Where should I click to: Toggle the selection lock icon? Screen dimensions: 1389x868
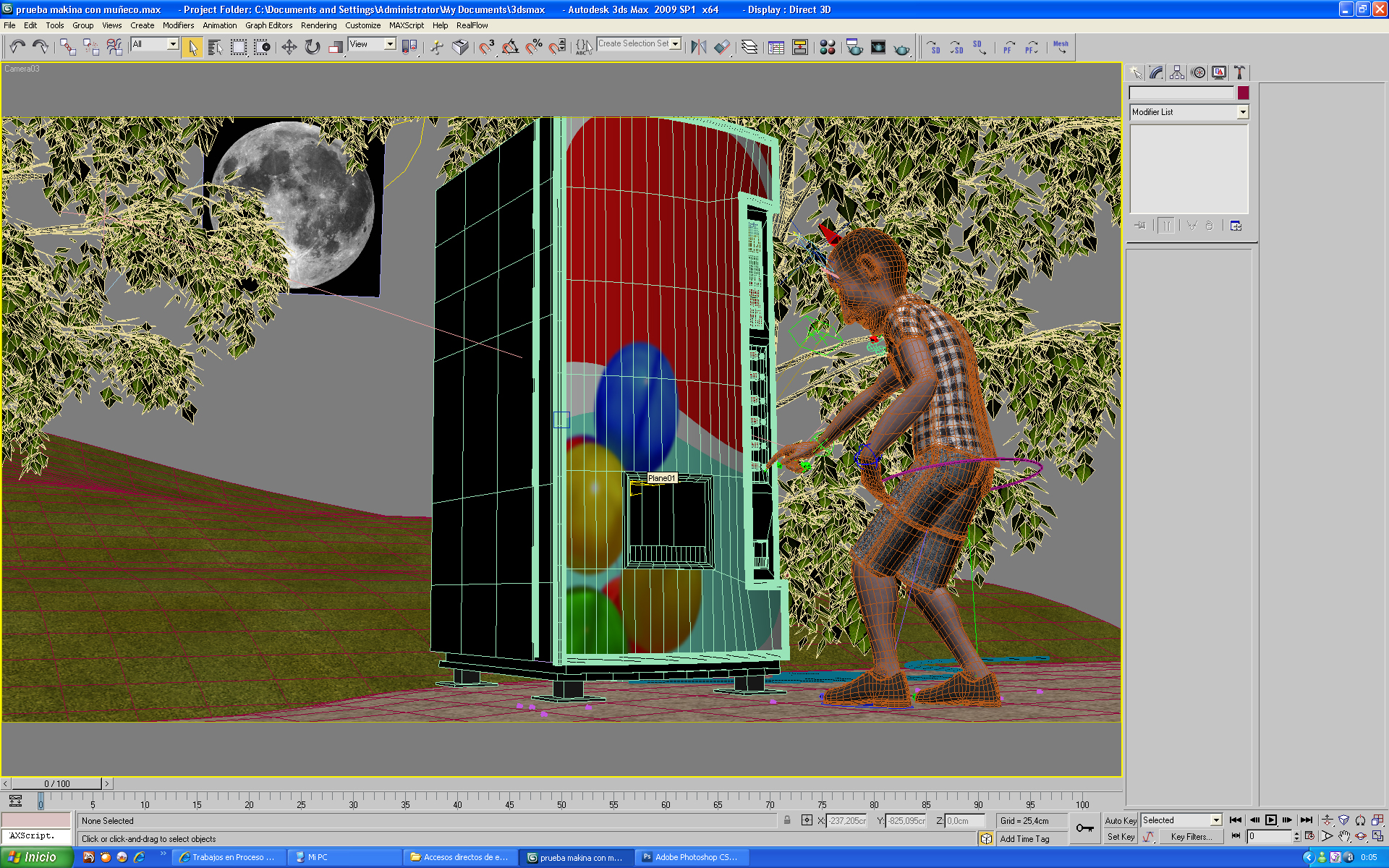[787, 820]
